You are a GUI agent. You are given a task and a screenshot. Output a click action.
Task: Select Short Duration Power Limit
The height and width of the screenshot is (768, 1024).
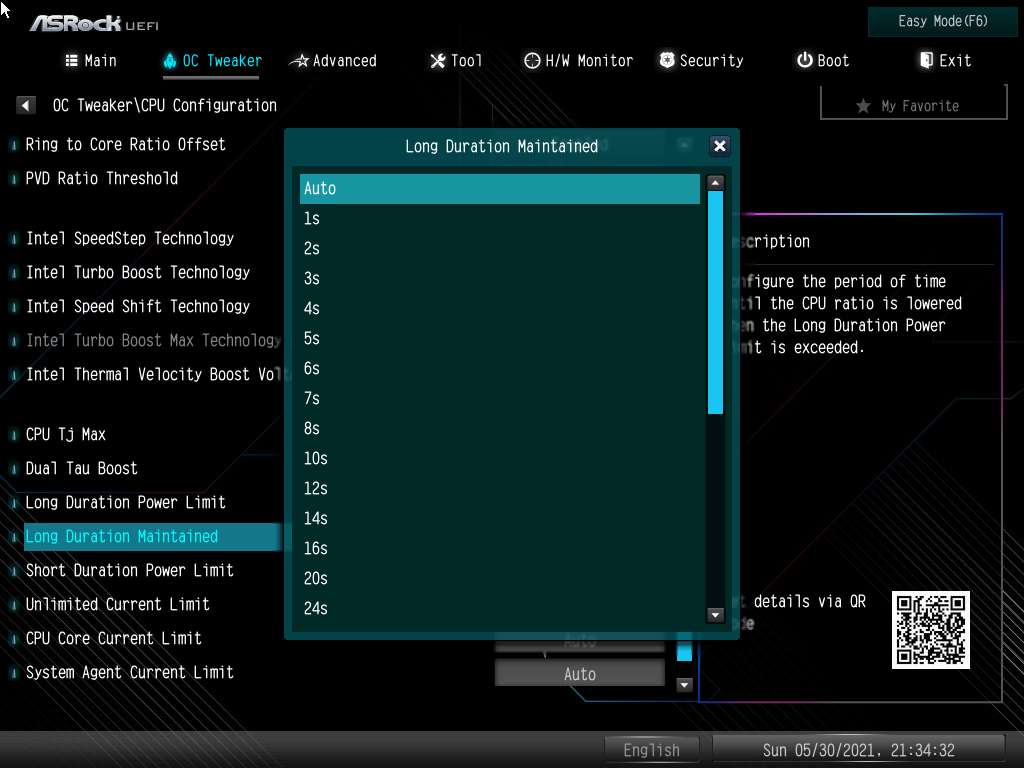[129, 570]
